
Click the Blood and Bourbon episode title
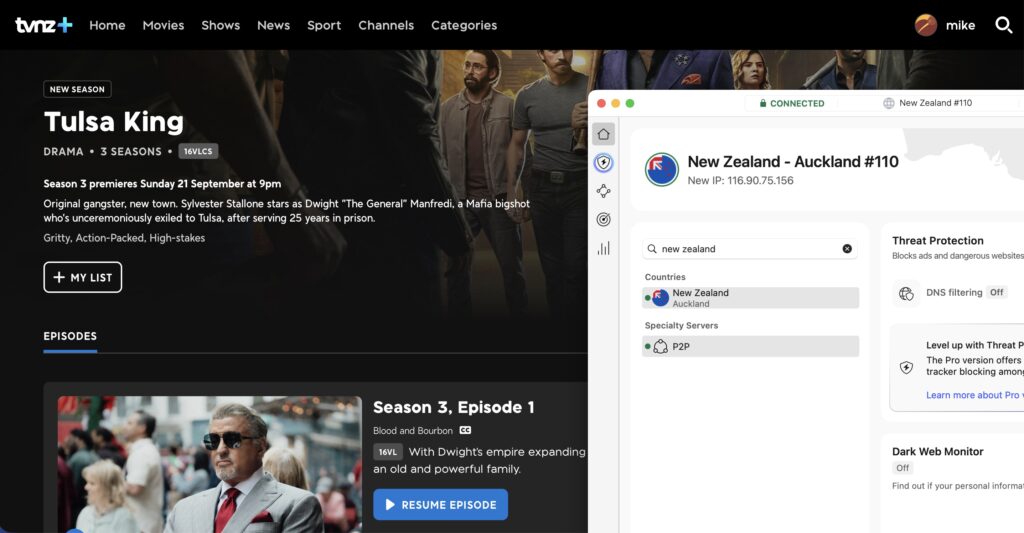413,430
